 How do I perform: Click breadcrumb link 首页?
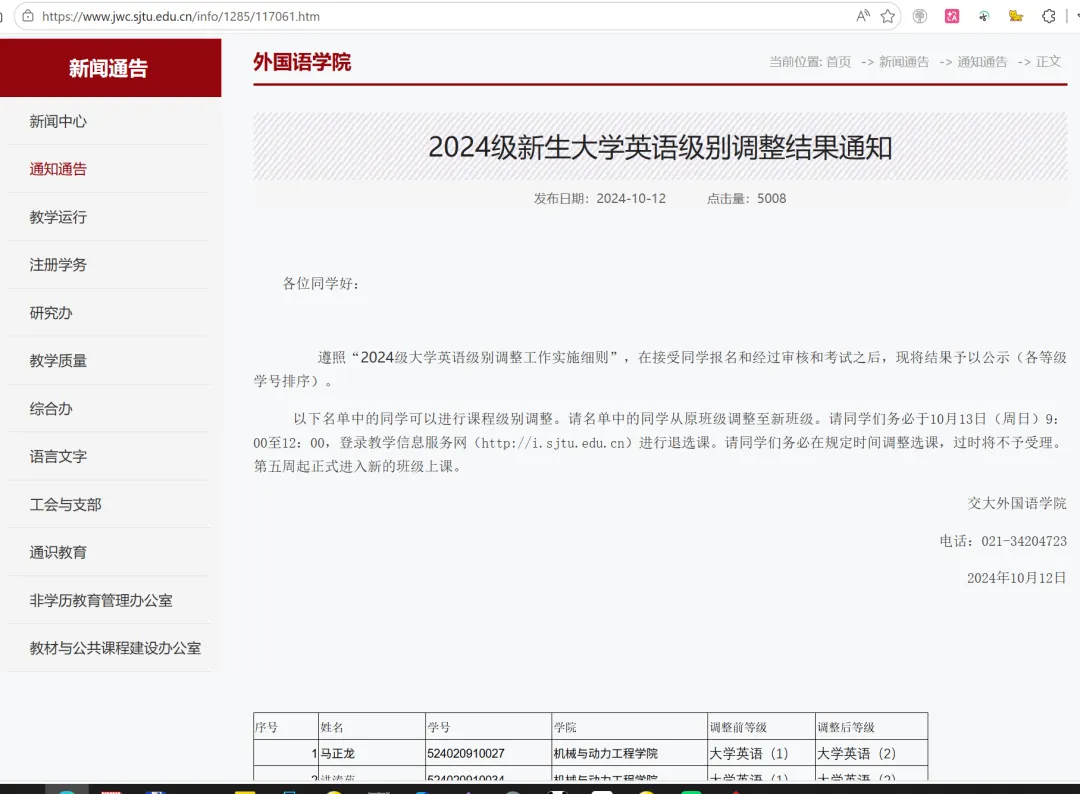pyautogui.click(x=838, y=62)
